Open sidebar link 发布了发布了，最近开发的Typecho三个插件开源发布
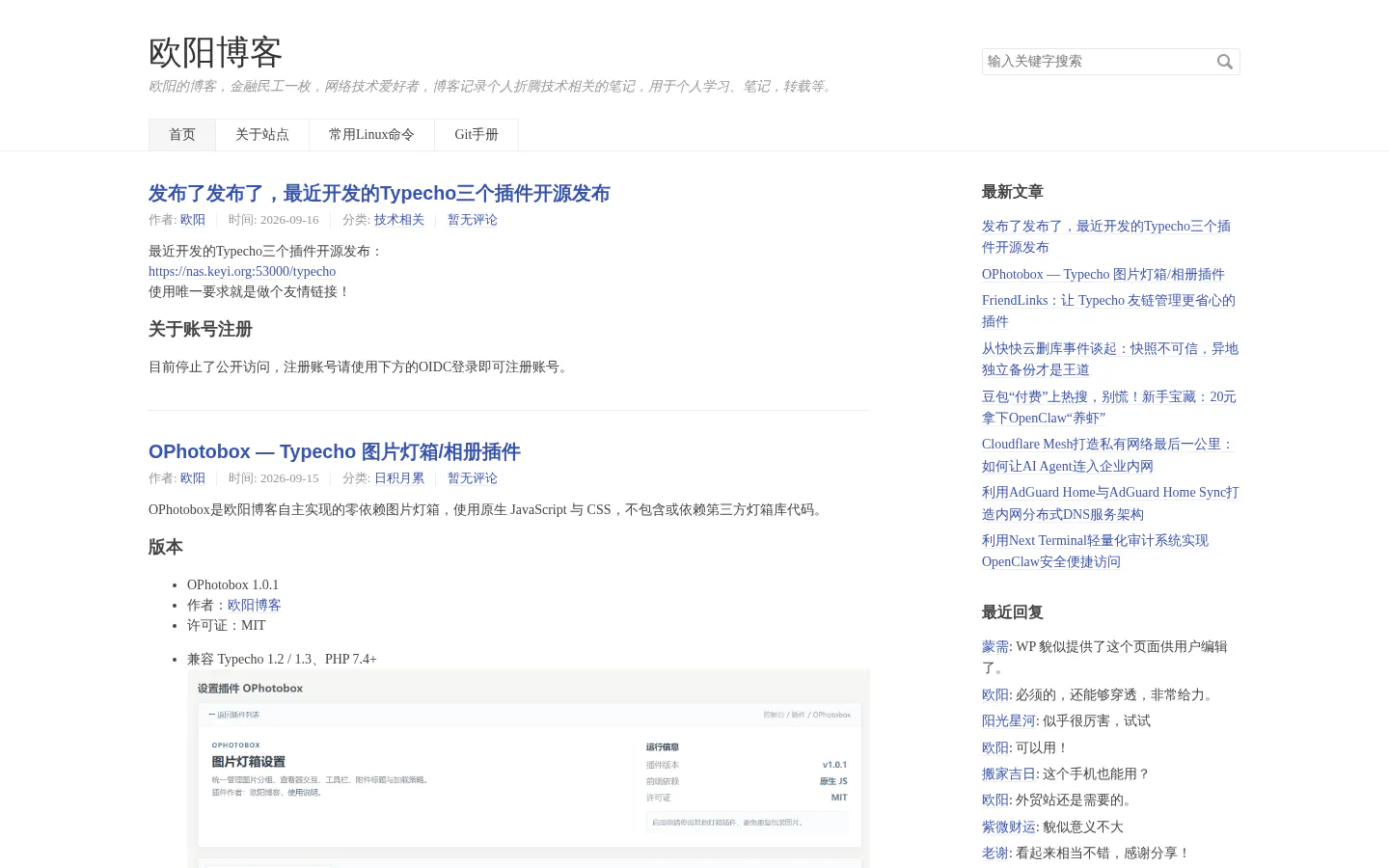The image size is (1389, 868). coord(1106,237)
